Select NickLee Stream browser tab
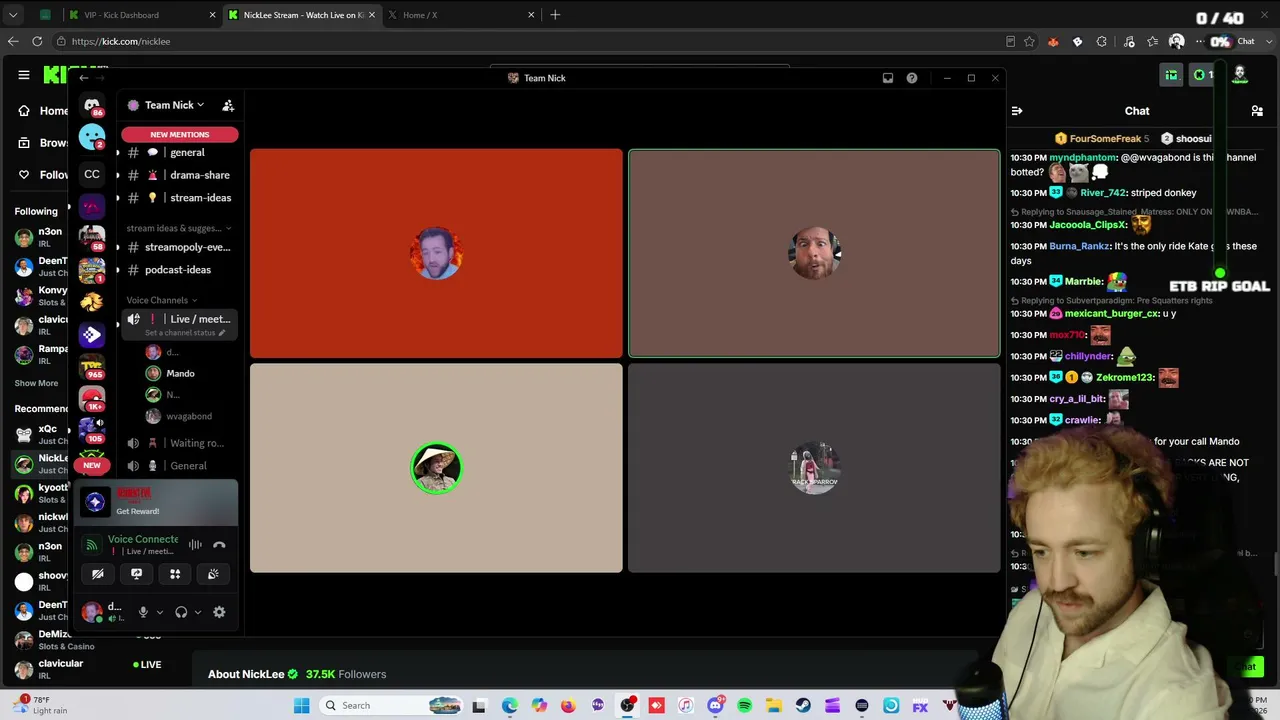The width and height of the screenshot is (1280, 720). click(x=300, y=15)
